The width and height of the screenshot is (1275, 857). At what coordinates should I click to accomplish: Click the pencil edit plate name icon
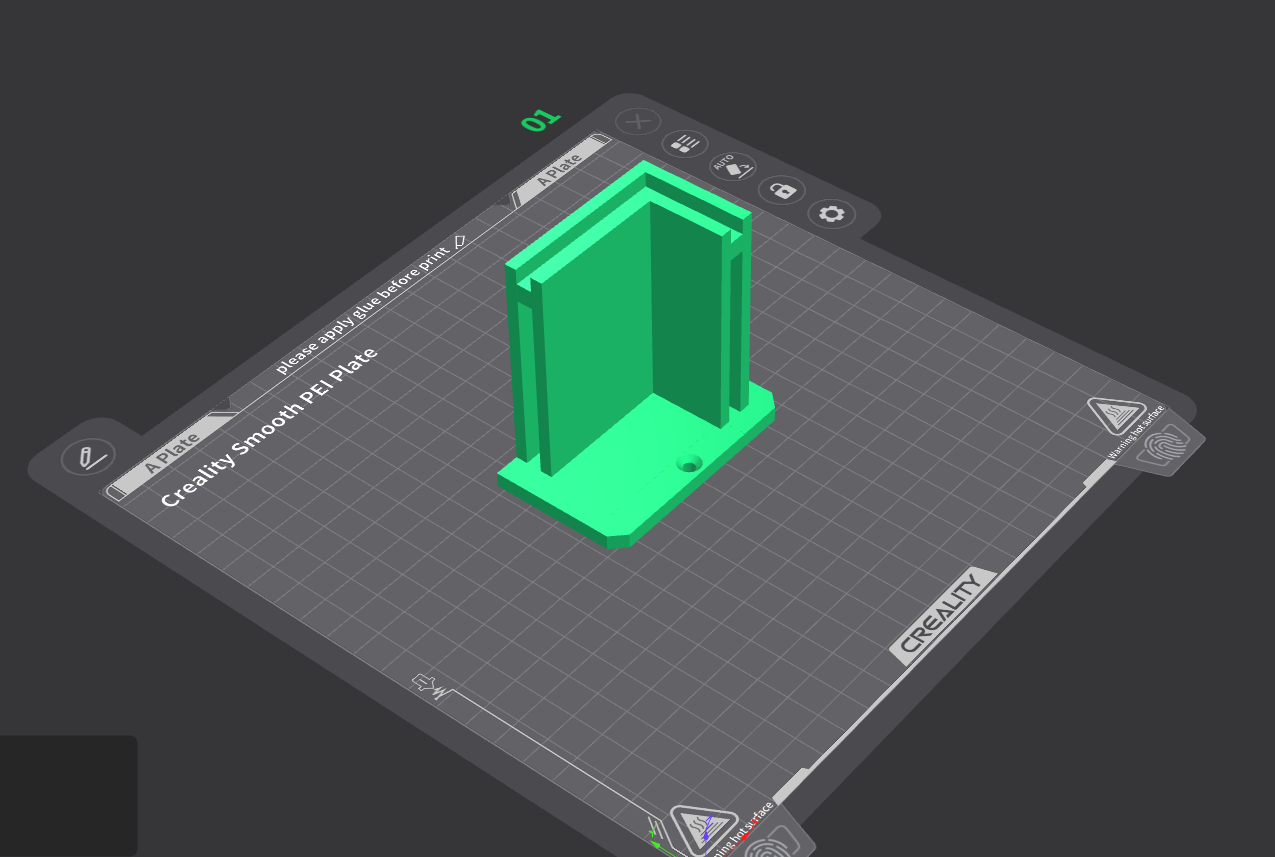pos(88,458)
